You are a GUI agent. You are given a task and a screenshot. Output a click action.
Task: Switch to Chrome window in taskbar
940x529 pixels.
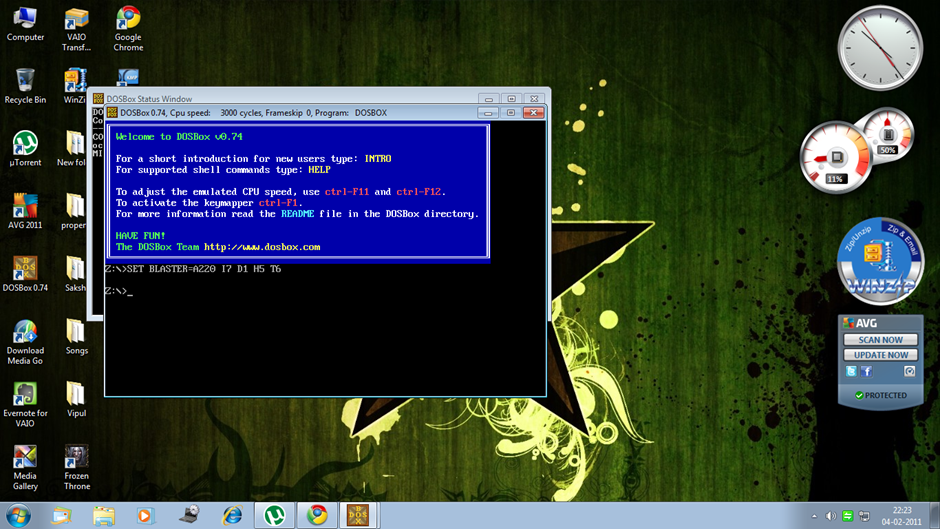[x=317, y=516]
